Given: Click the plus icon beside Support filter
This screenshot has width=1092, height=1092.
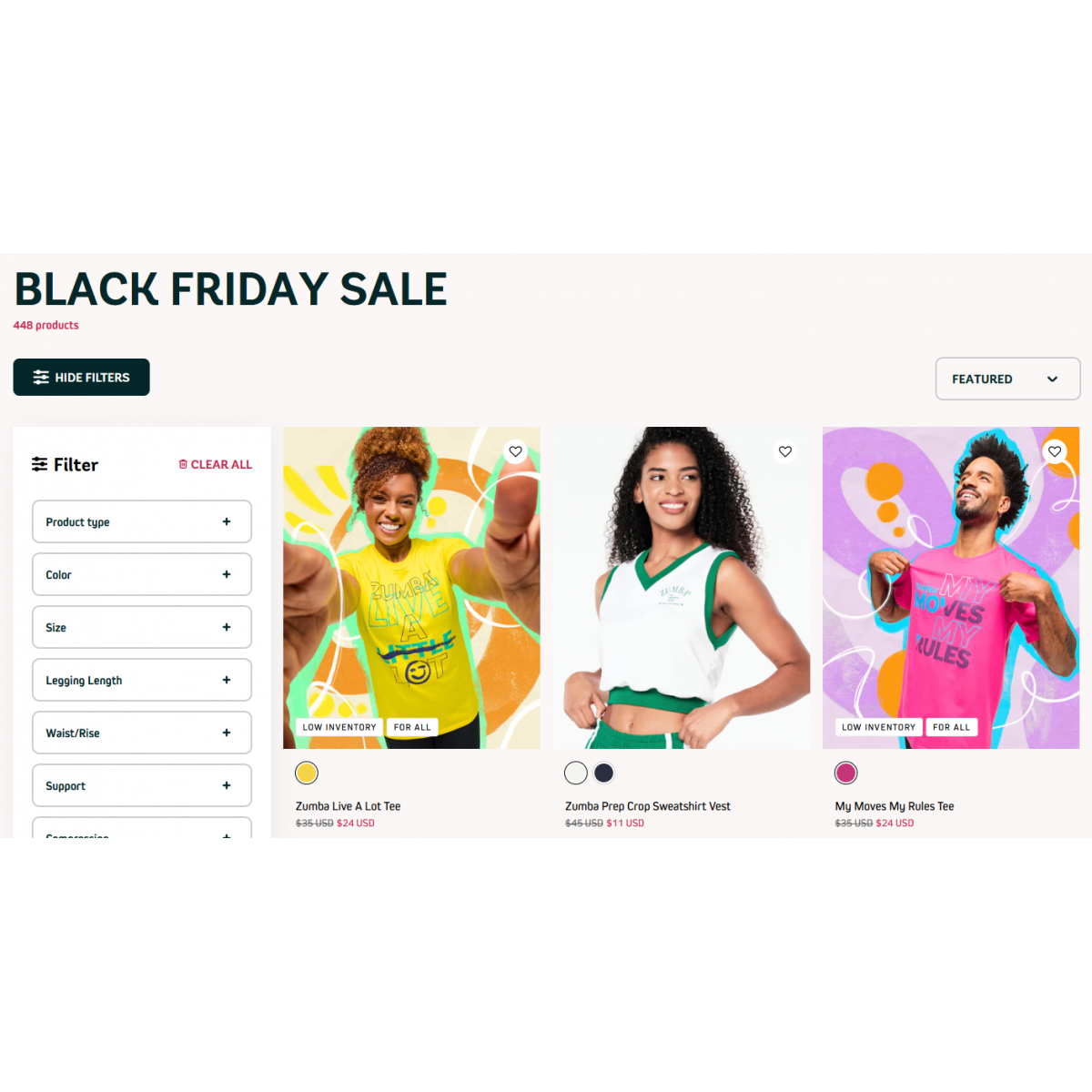Looking at the screenshot, I should tap(227, 785).
